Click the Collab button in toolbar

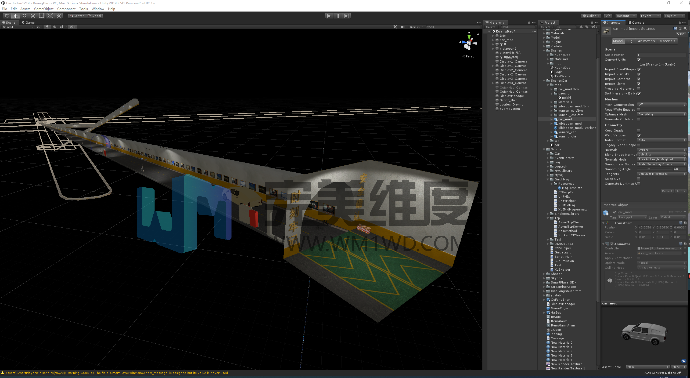tap(591, 16)
